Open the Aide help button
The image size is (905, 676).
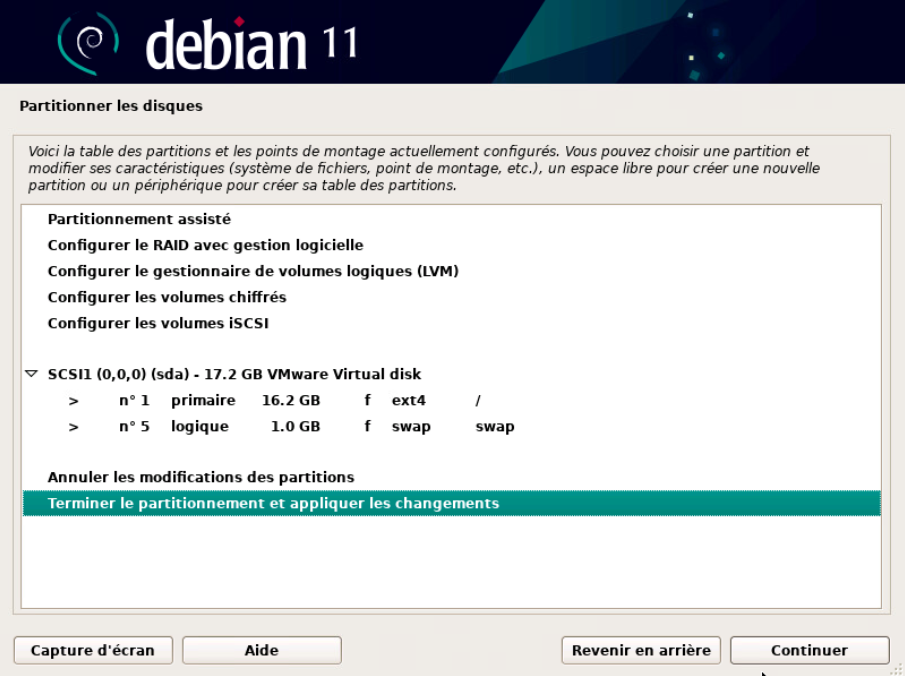click(261, 650)
